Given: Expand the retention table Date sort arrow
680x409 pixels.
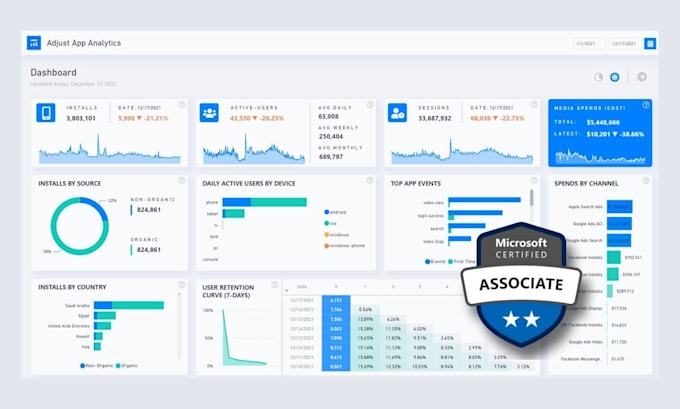Looking at the screenshot, I should tap(286, 290).
